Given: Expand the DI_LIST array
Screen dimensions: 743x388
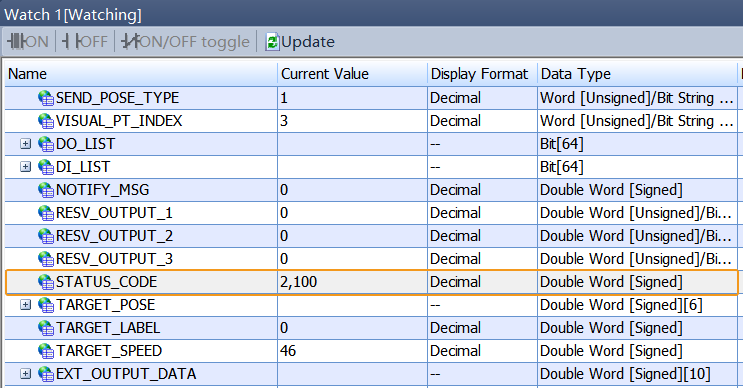Looking at the screenshot, I should tap(26, 167).
